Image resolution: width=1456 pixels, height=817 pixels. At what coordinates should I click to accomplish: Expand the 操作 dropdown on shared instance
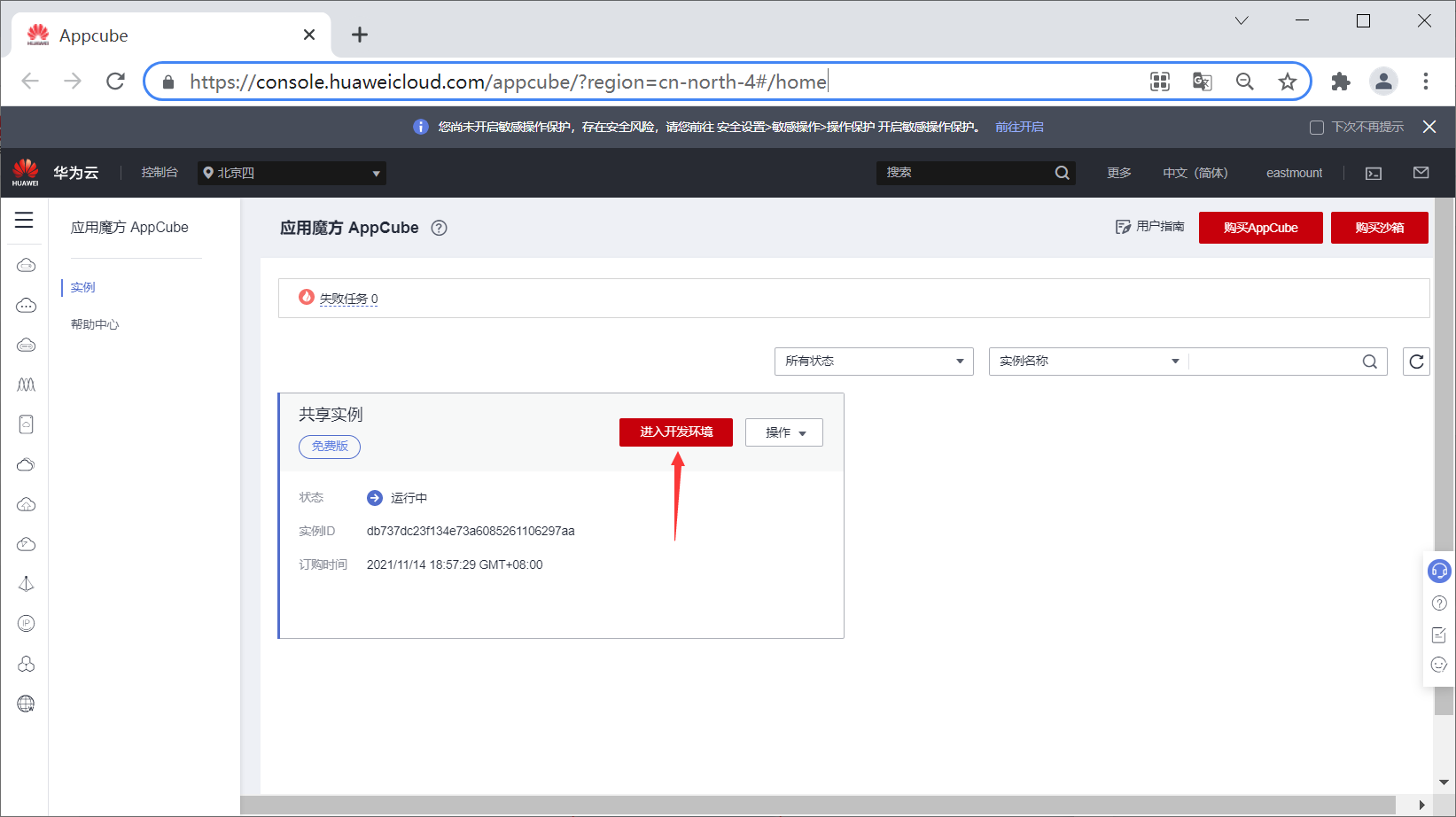click(784, 432)
